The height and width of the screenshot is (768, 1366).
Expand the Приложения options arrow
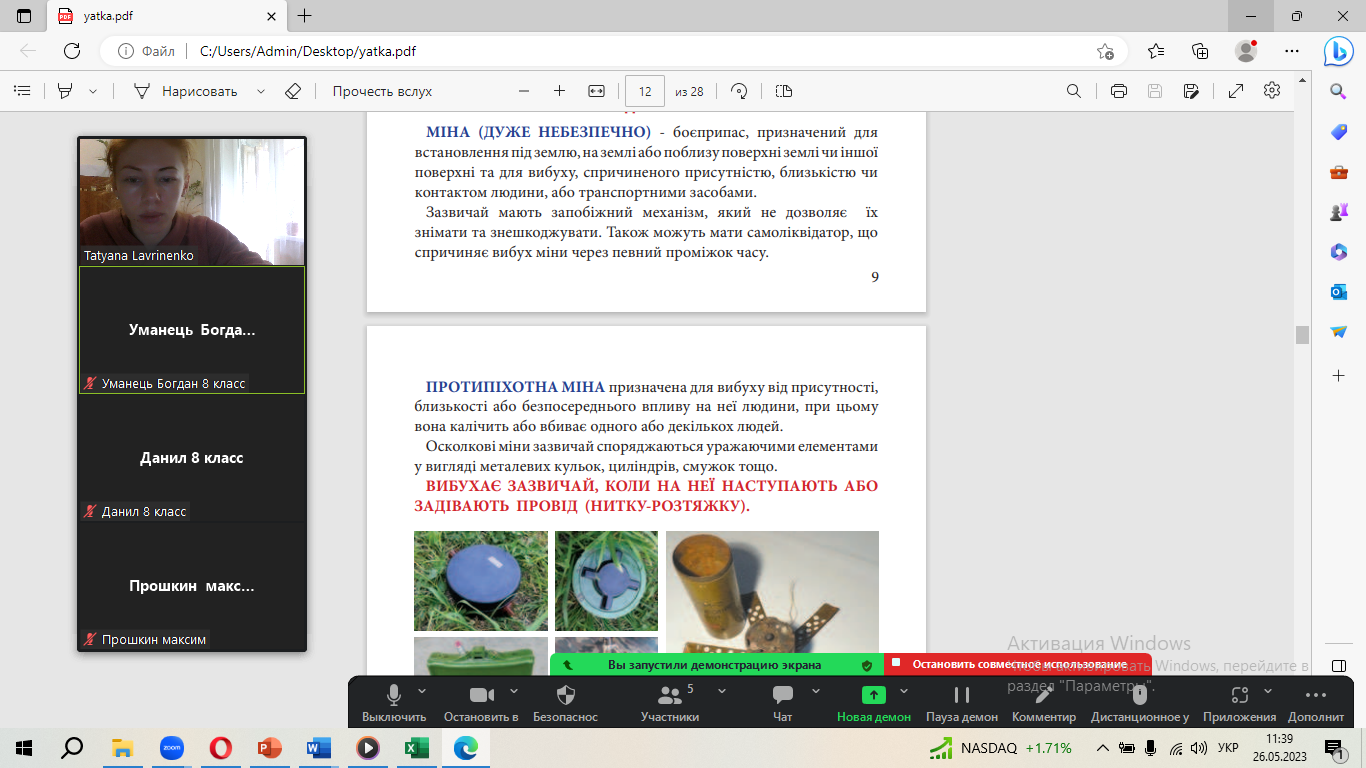(1268, 691)
